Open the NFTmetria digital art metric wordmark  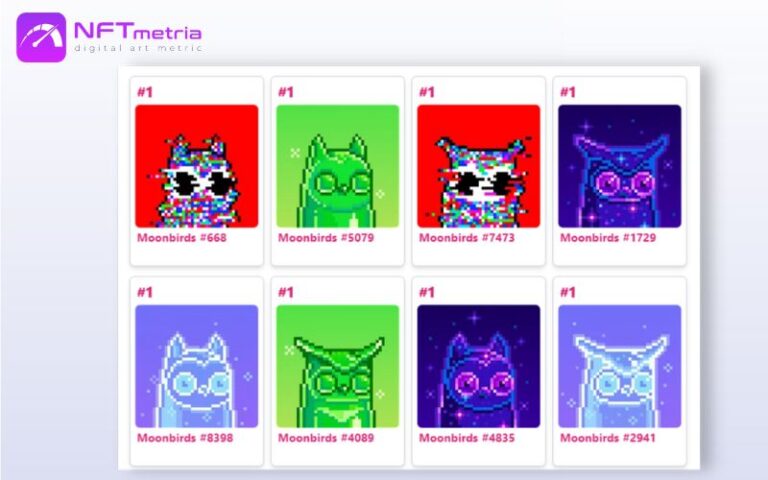point(138,37)
